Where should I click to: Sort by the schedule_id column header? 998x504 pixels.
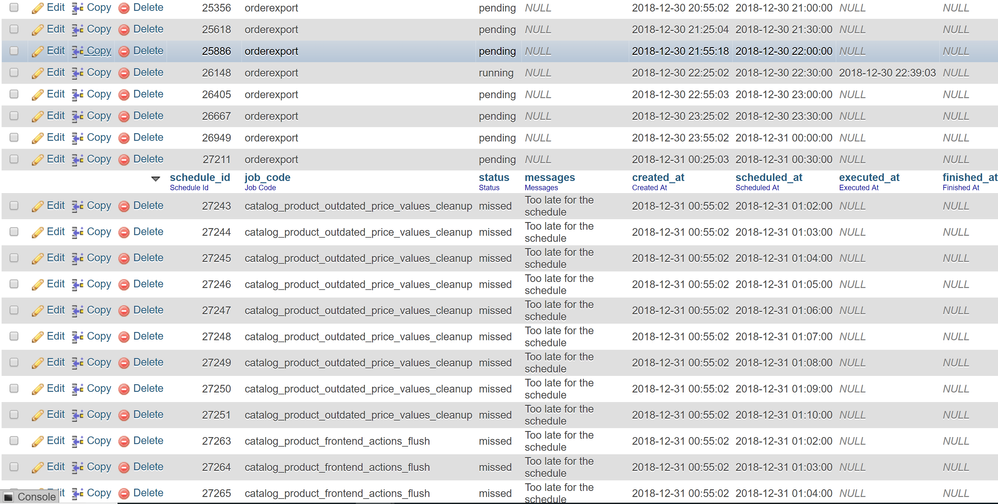click(x=200, y=177)
